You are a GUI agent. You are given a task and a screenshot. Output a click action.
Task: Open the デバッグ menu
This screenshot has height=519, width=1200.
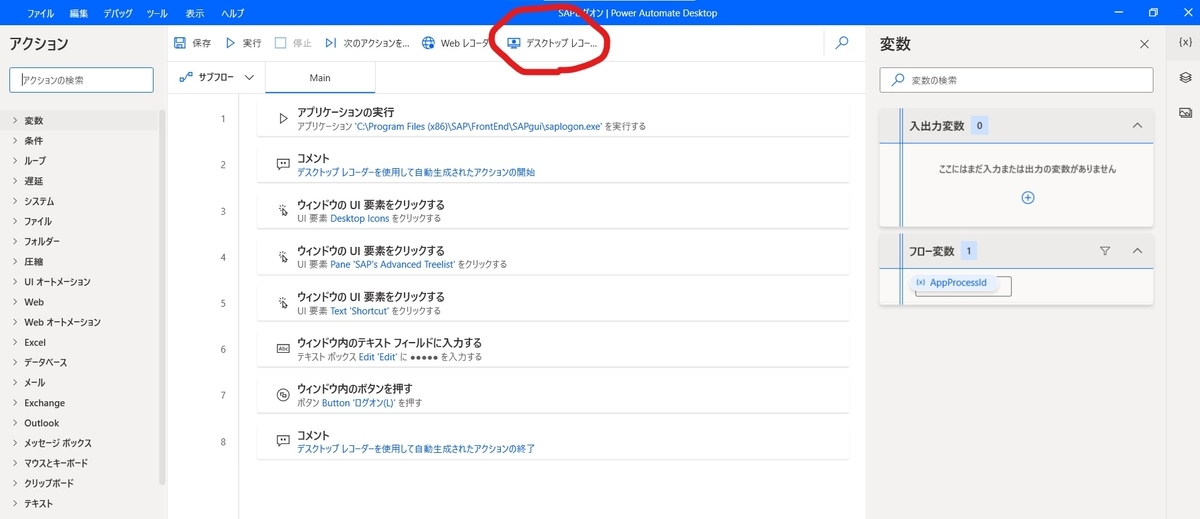[x=118, y=13]
